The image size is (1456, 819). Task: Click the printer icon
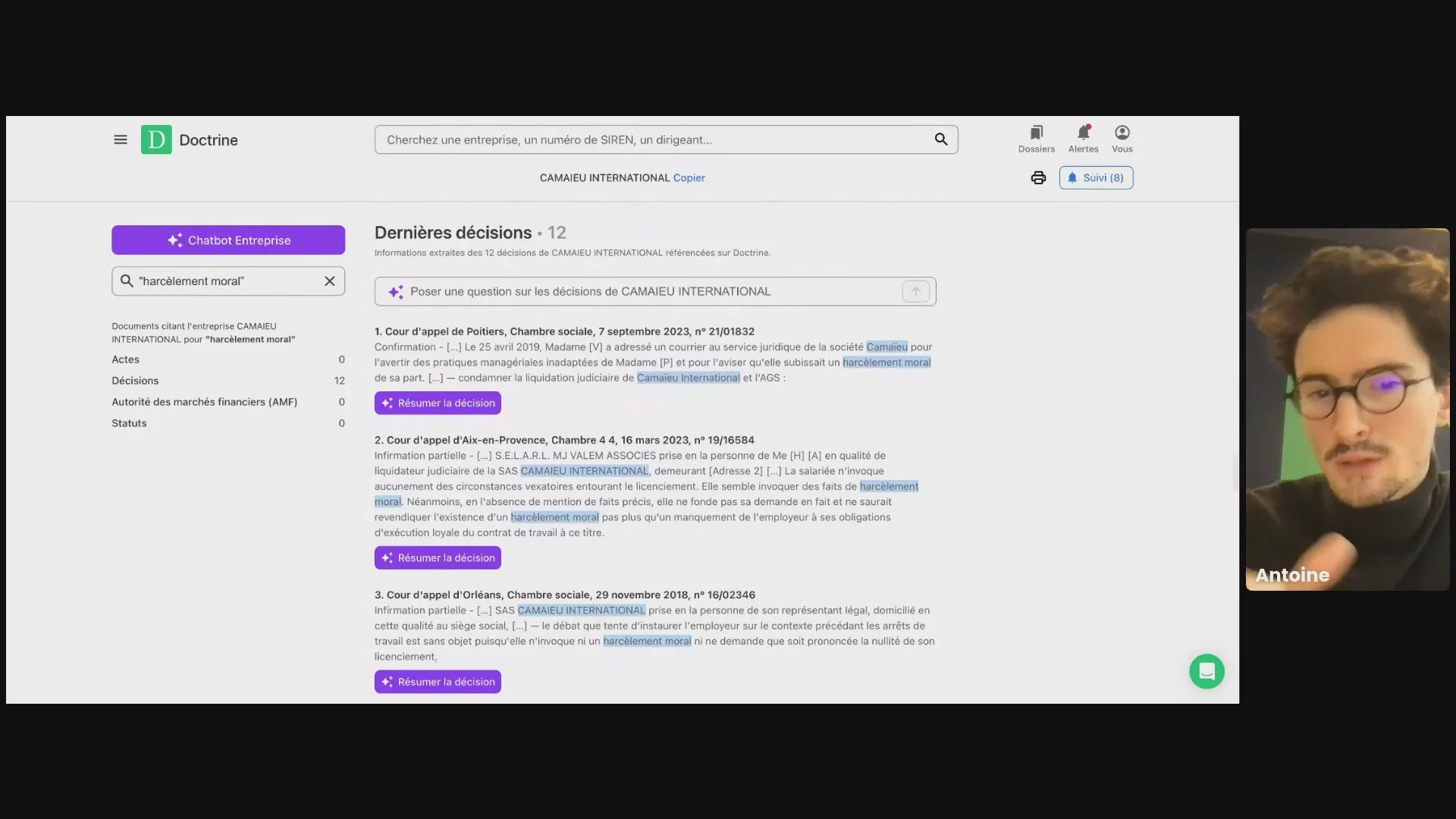click(1038, 177)
